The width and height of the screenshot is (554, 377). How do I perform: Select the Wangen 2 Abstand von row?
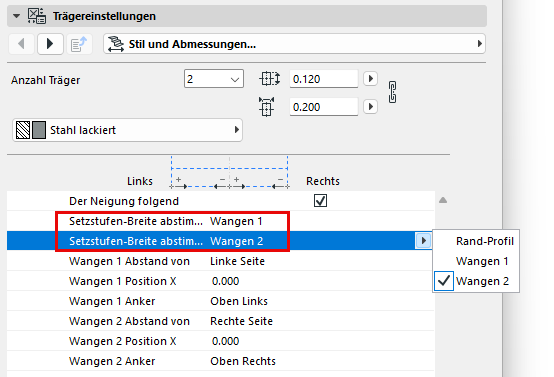[x=220, y=321]
